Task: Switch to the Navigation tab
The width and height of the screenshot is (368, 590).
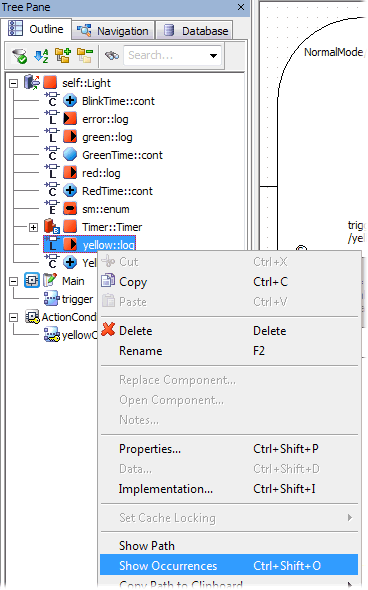Action: pos(113,30)
